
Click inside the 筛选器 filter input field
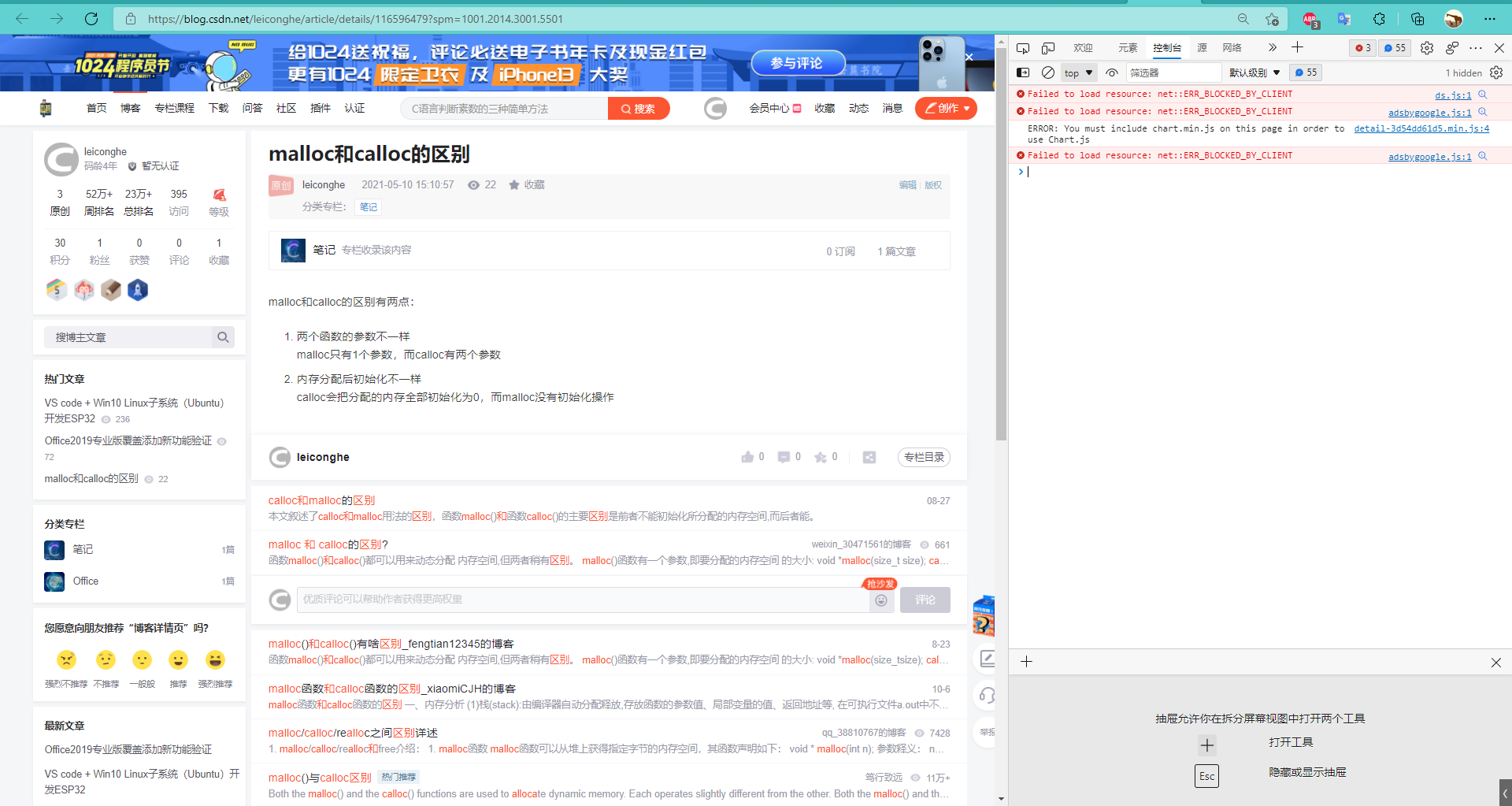1173,72
